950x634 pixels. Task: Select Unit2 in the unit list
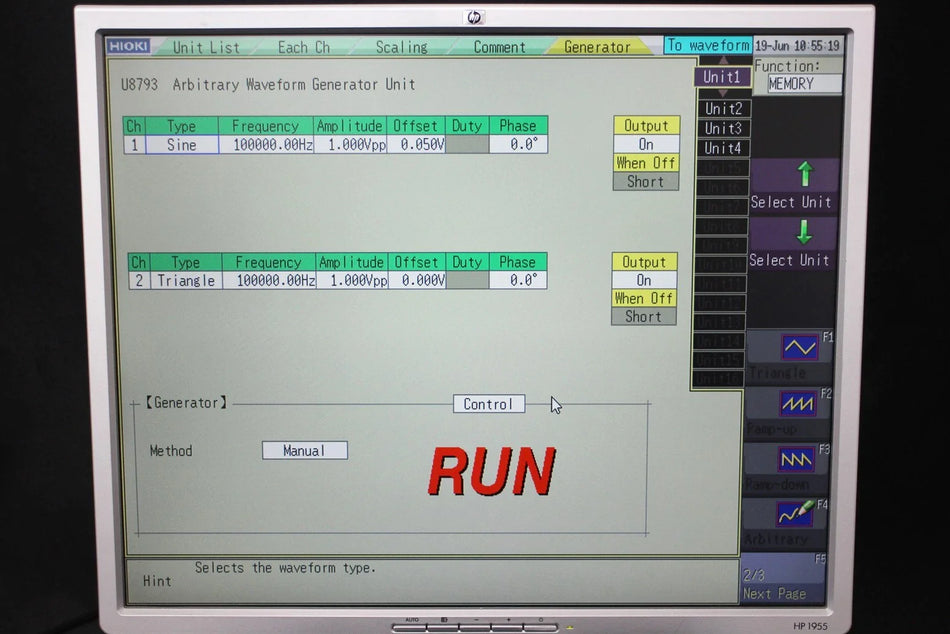pos(723,108)
